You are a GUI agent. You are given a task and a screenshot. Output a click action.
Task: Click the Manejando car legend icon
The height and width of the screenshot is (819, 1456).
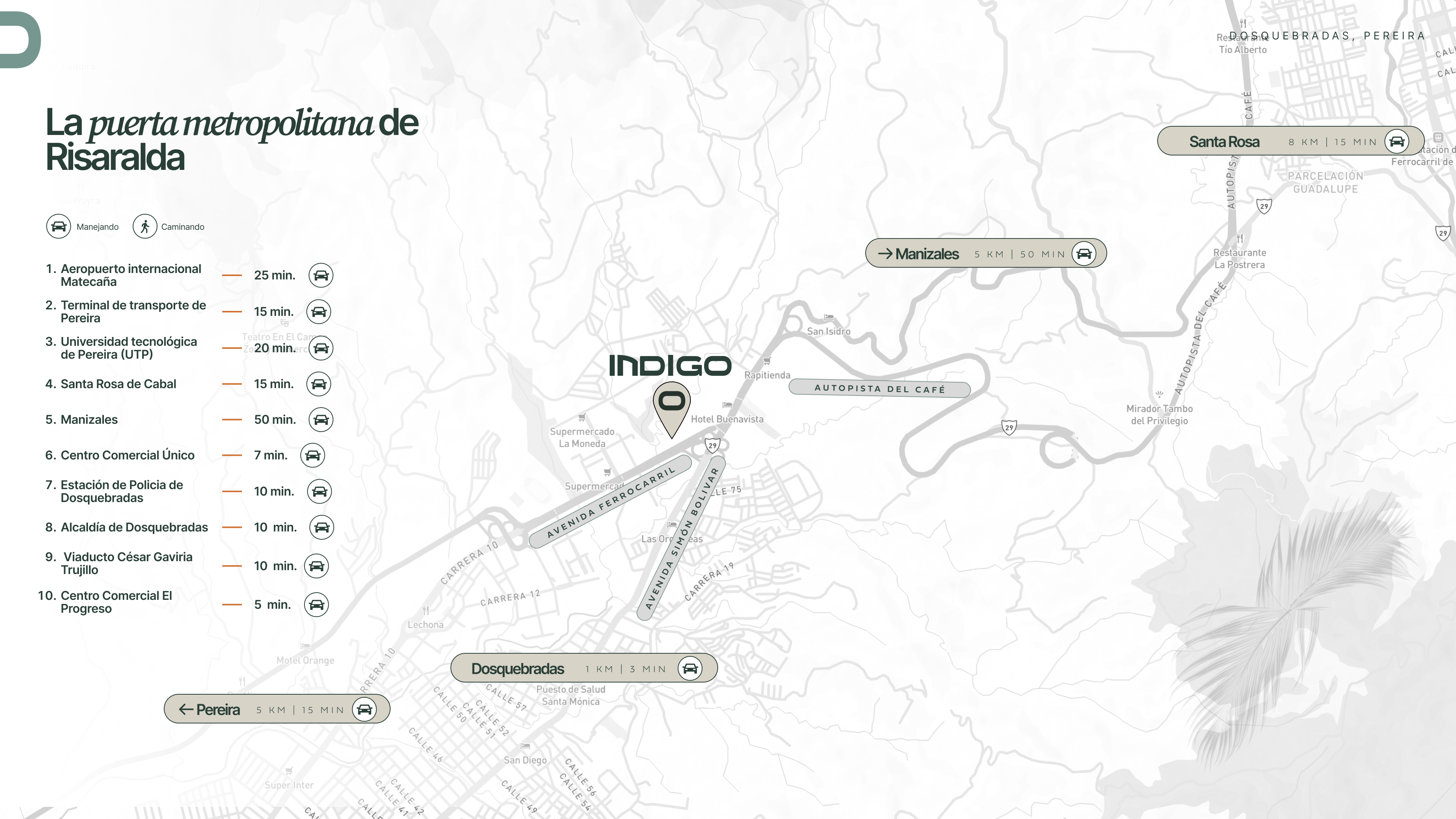click(x=58, y=227)
